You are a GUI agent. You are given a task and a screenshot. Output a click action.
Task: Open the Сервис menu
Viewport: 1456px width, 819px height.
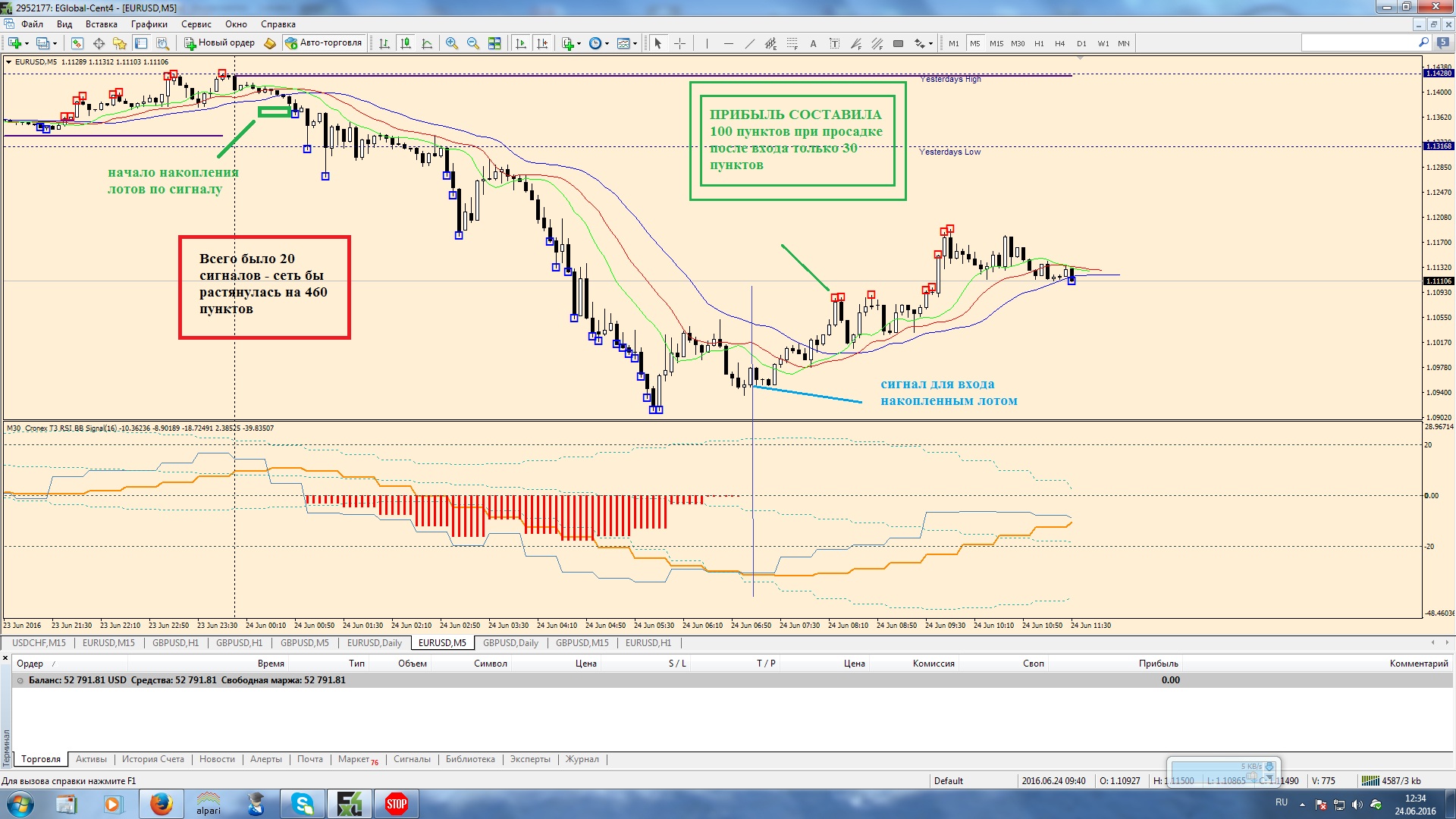click(196, 24)
